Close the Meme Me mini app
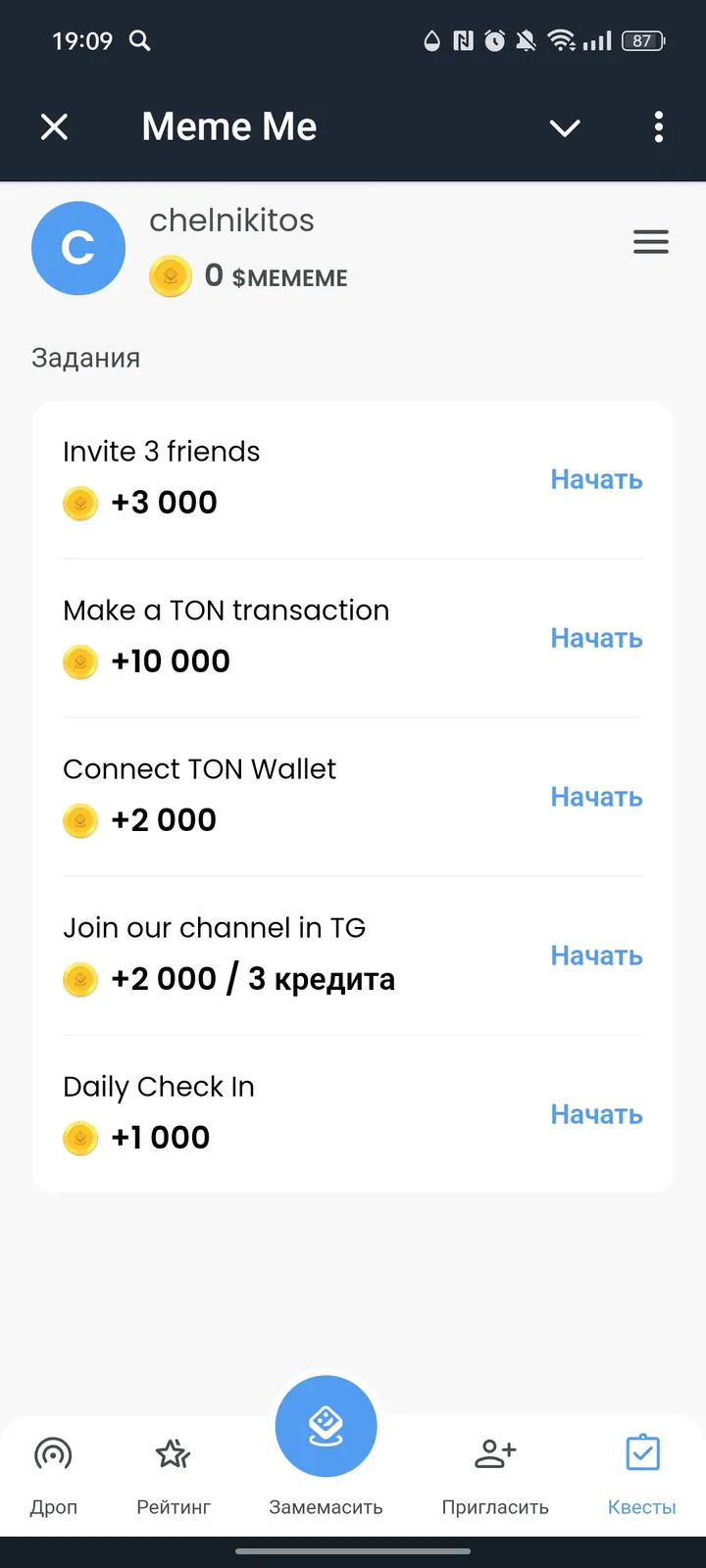The width and height of the screenshot is (706, 1568). click(x=55, y=126)
